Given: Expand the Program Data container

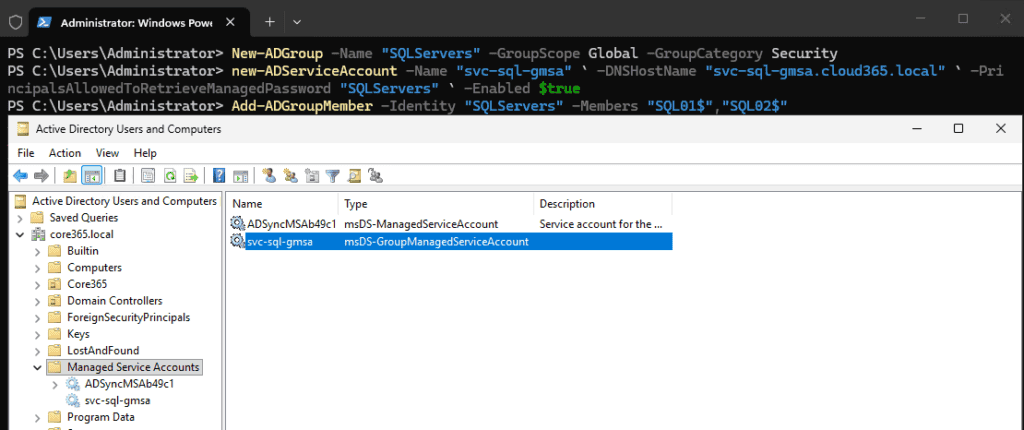Looking at the screenshot, I should click(37, 417).
